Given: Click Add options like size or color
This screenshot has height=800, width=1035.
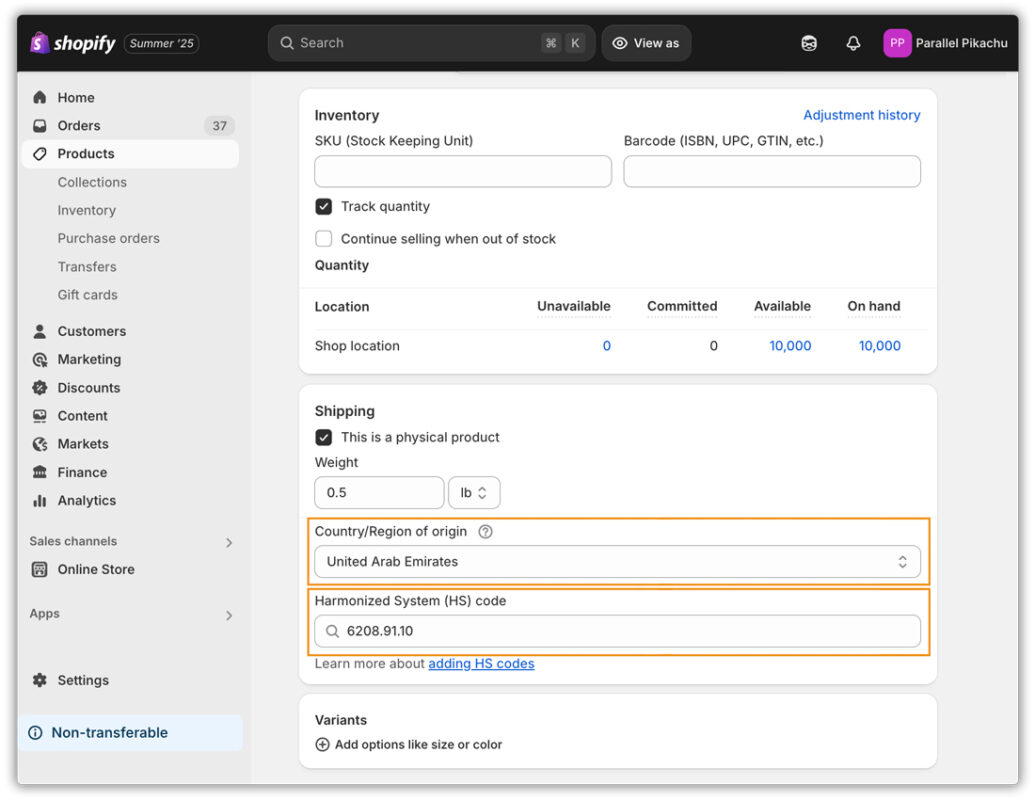Looking at the screenshot, I should pos(418,745).
